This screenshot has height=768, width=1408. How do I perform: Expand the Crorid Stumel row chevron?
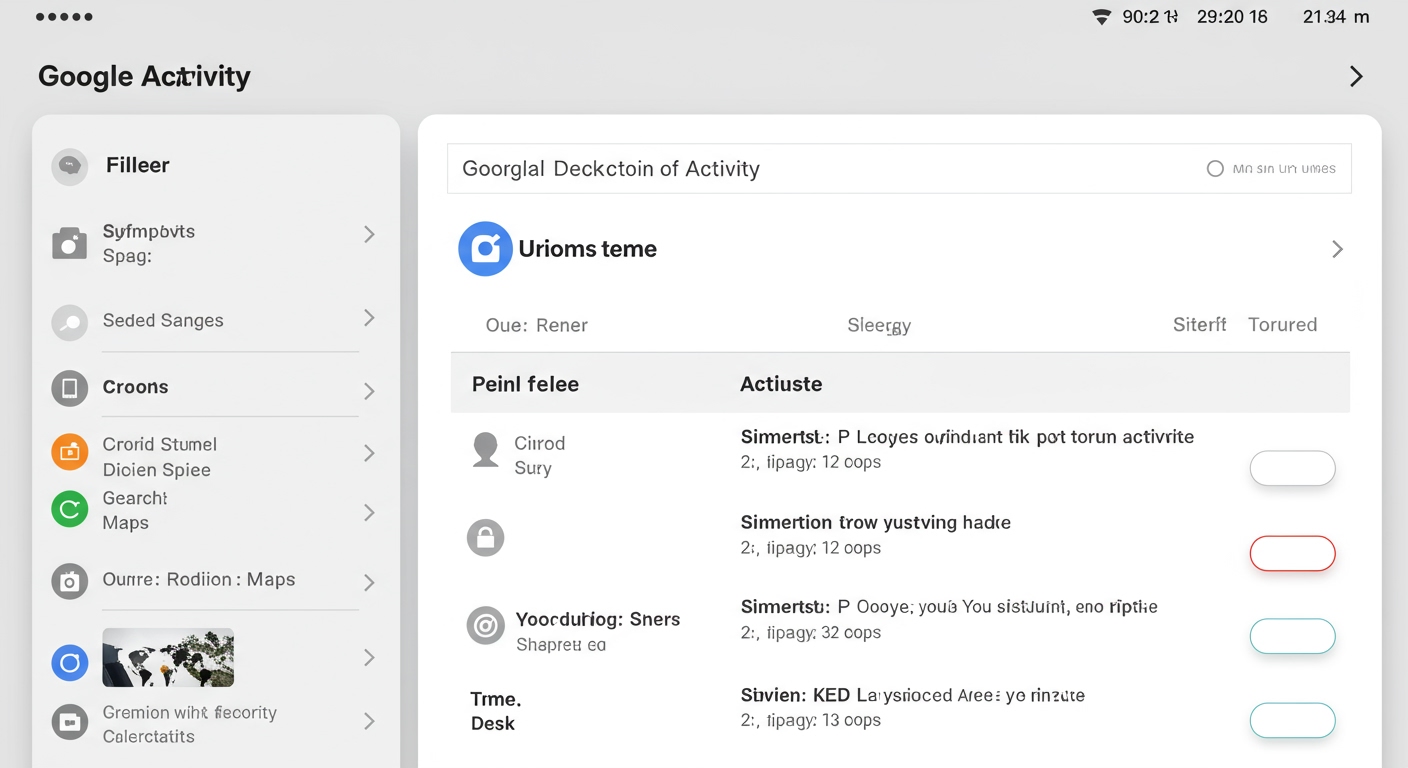369,453
